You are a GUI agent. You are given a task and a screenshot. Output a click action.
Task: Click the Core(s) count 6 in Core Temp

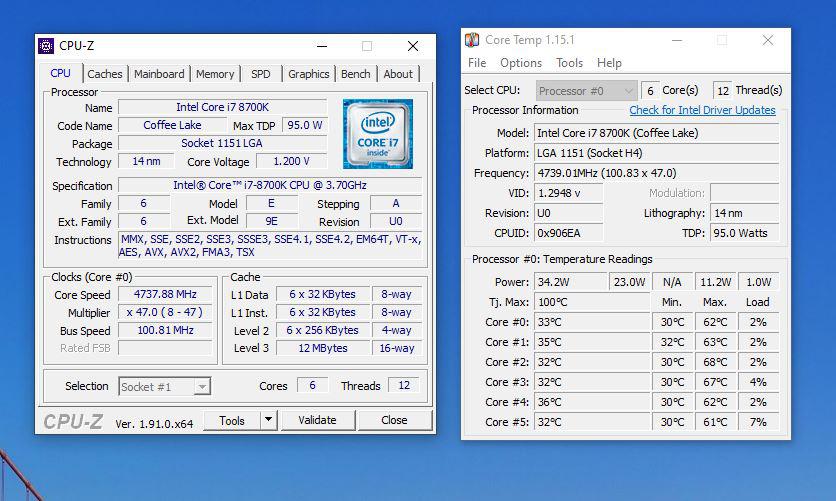[x=650, y=91]
